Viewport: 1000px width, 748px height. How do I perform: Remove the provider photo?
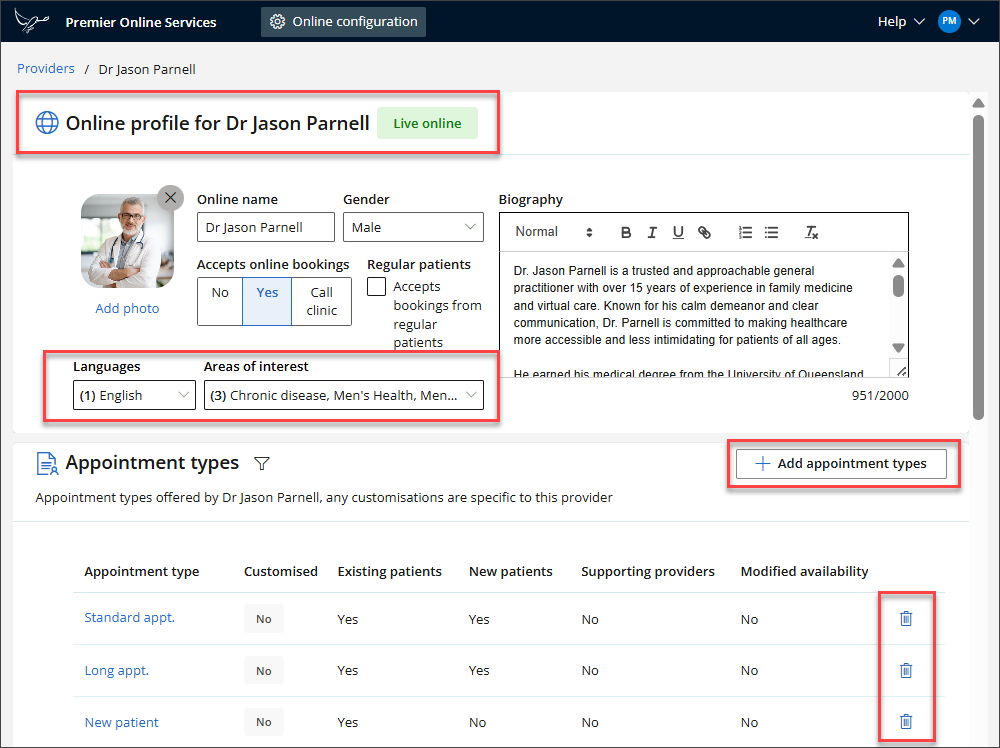click(170, 197)
